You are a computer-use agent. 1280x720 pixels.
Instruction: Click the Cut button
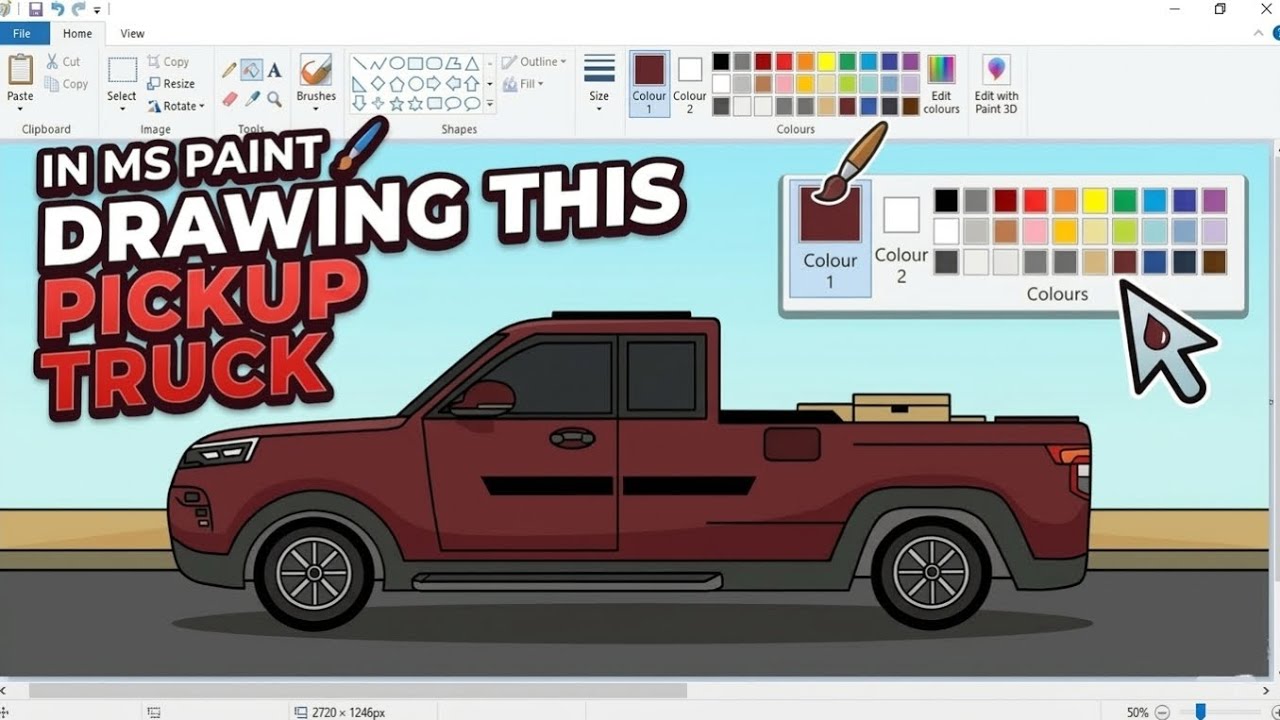pos(62,62)
